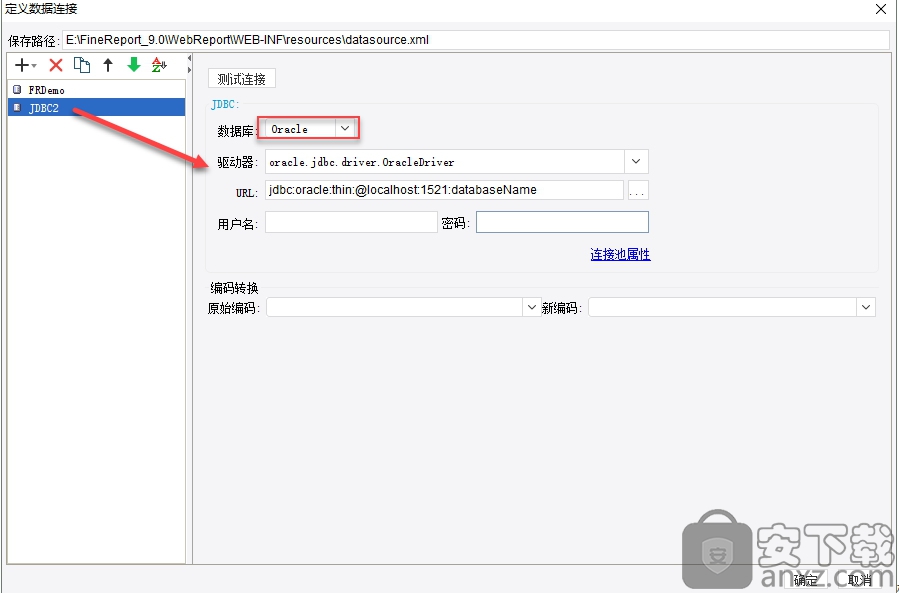This screenshot has height=593, width=899.
Task: Close the 定义数据连接 dialog
Action: coord(881,9)
